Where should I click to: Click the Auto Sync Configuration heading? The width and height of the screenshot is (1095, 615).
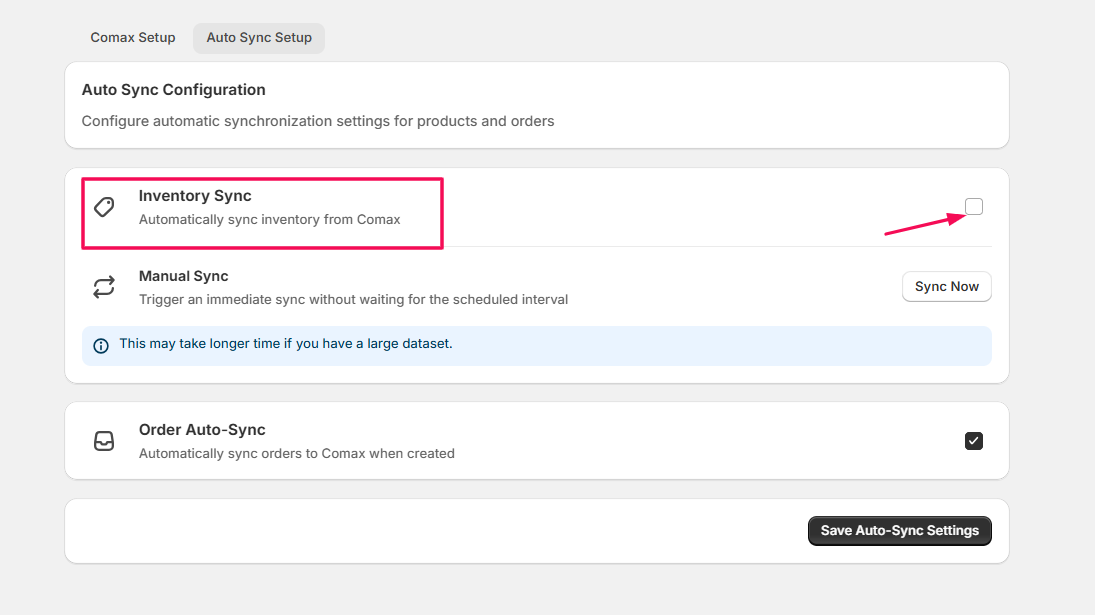click(x=174, y=90)
